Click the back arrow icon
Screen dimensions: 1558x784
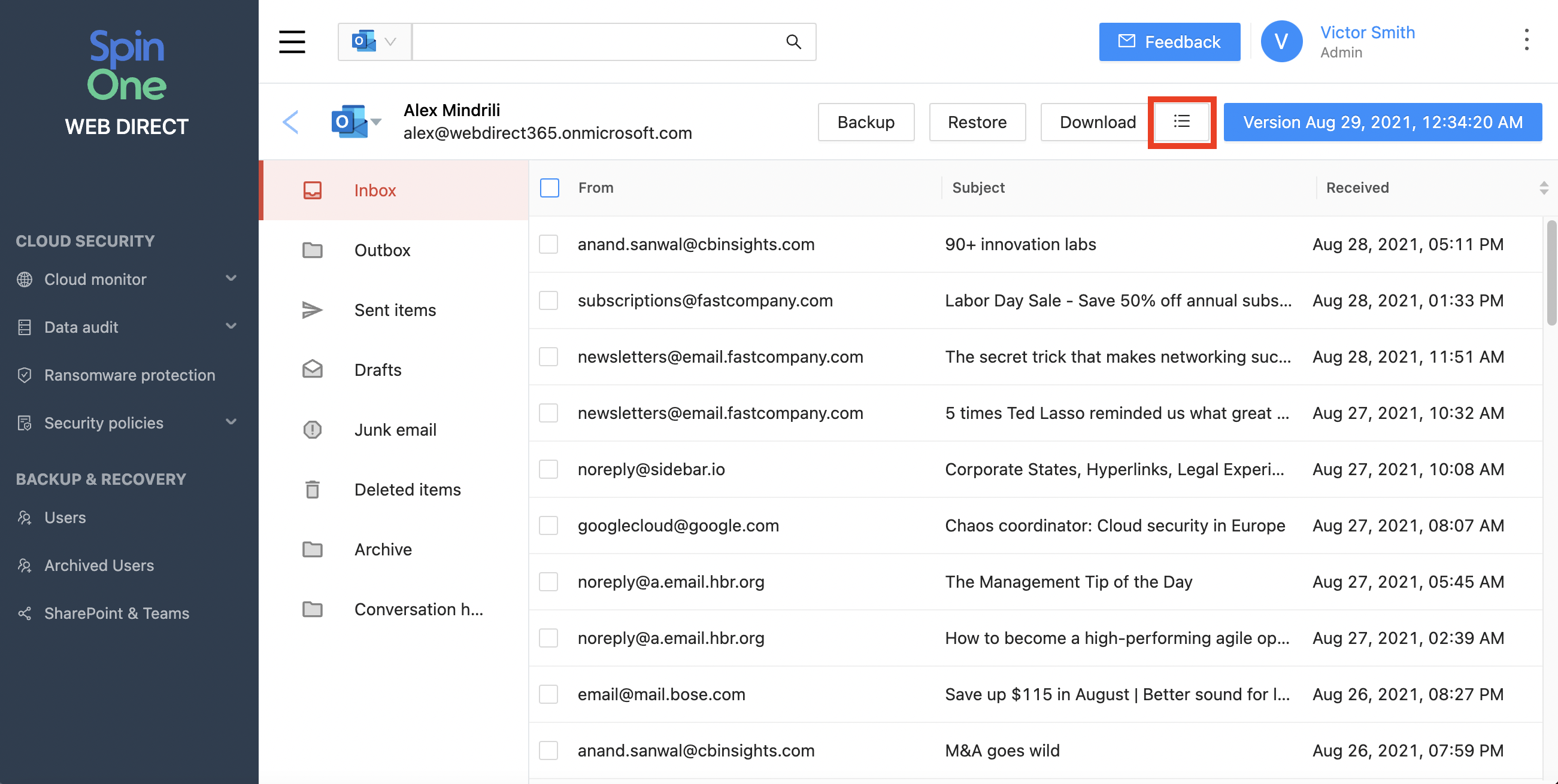291,122
